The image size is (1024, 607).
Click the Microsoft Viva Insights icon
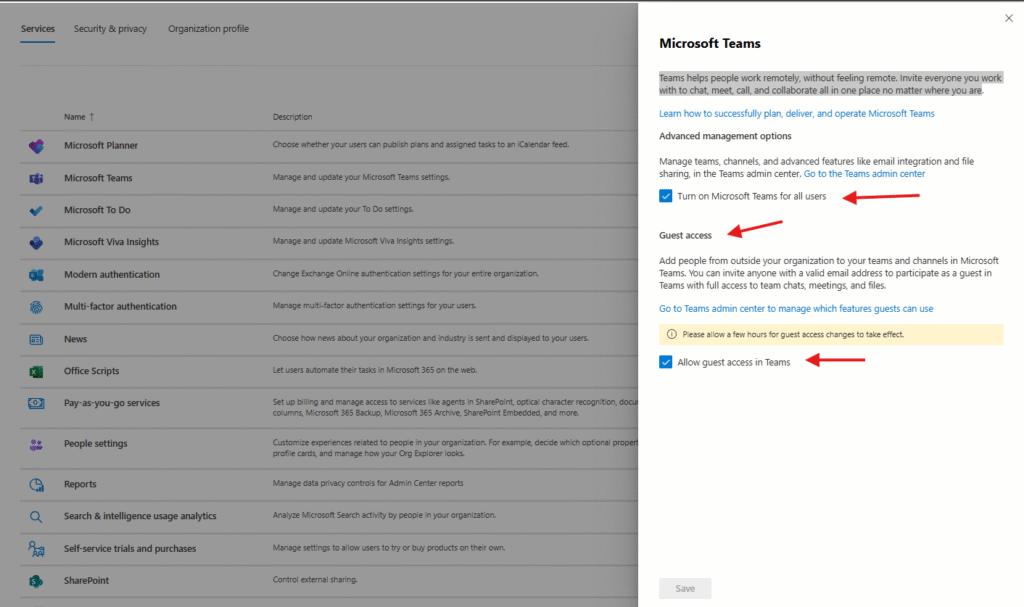click(x=36, y=242)
